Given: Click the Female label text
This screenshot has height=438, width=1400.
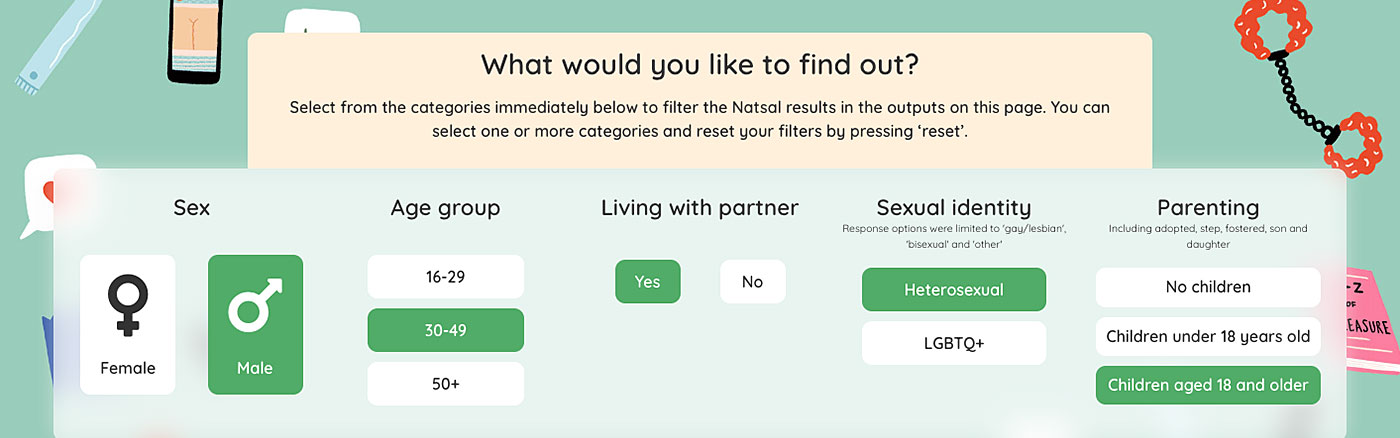Looking at the screenshot, I should pyautogui.click(x=128, y=368).
